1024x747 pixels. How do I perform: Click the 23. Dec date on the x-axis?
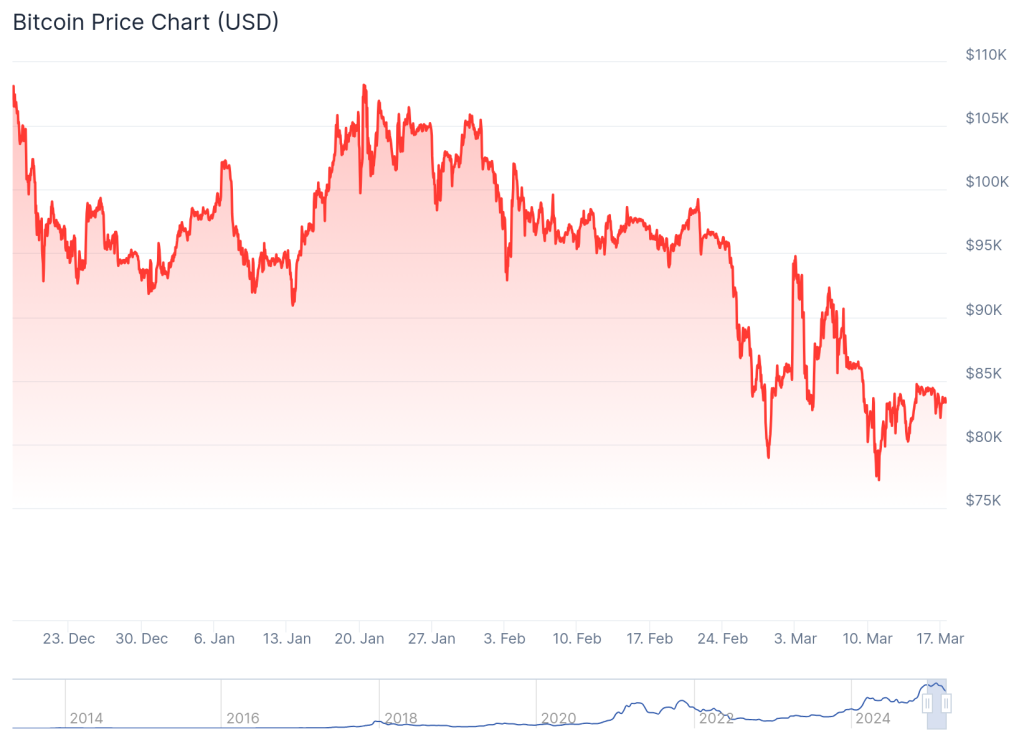click(x=69, y=639)
